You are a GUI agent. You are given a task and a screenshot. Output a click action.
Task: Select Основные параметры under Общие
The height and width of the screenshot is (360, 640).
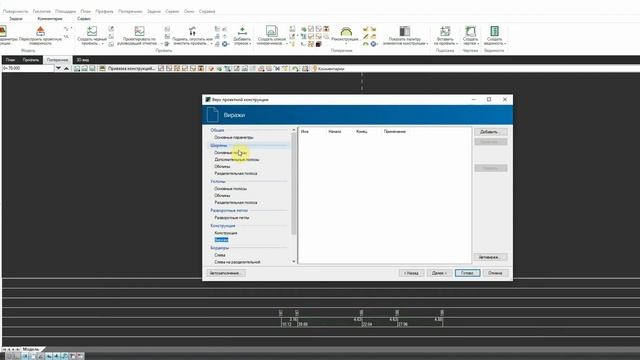234,138
